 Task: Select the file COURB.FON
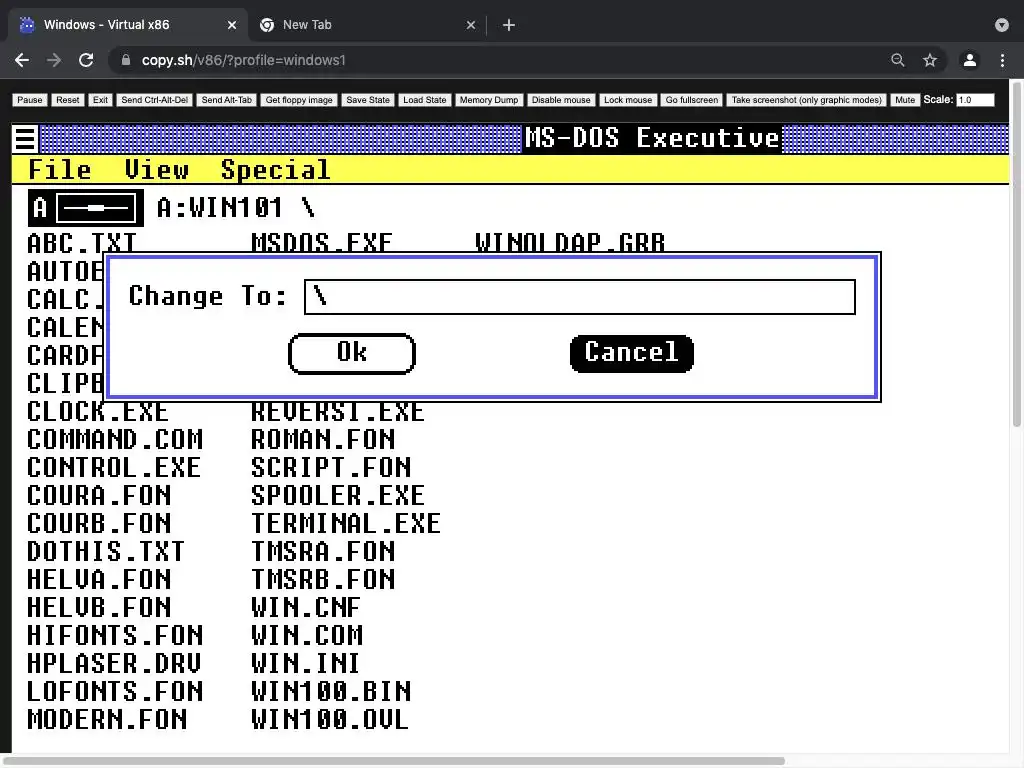(99, 524)
